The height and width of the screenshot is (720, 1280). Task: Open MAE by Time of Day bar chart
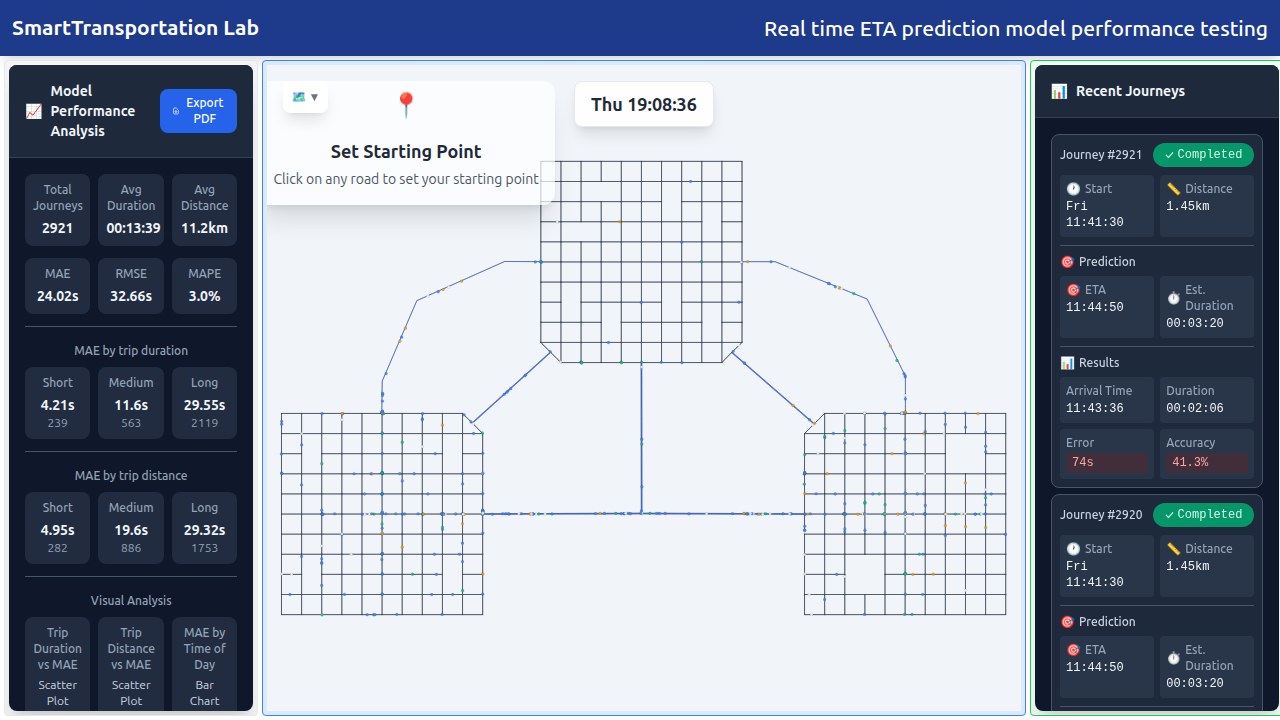[x=204, y=663]
